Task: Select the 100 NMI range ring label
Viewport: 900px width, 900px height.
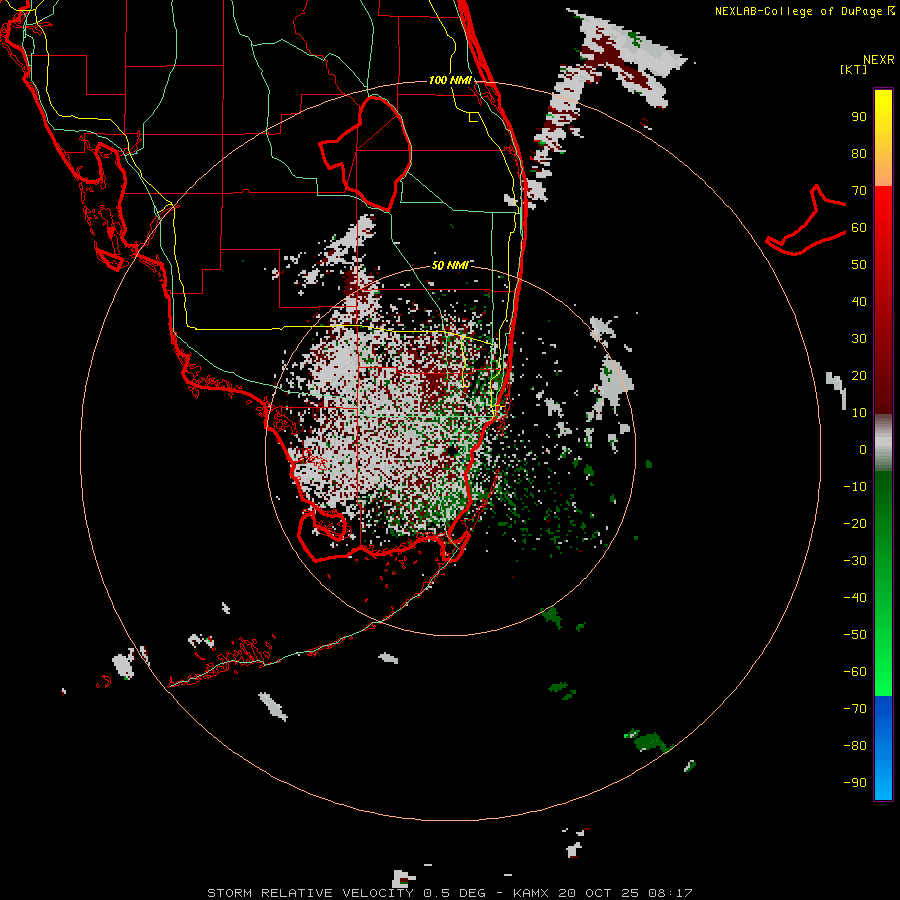Action: coord(450,80)
